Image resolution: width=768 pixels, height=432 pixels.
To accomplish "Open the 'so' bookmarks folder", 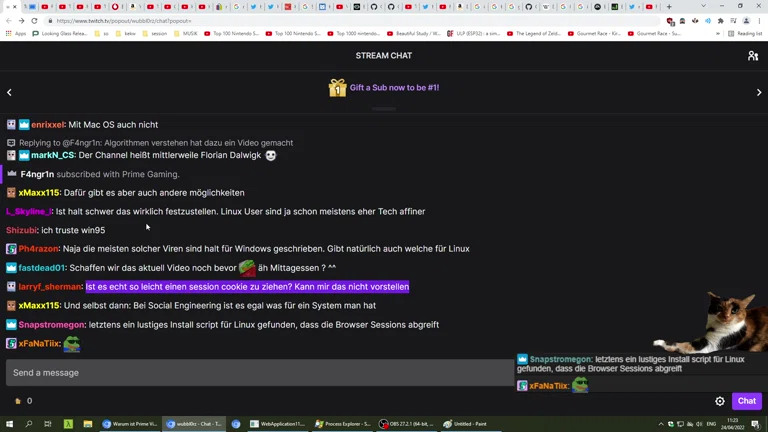I will tap(101, 34).
